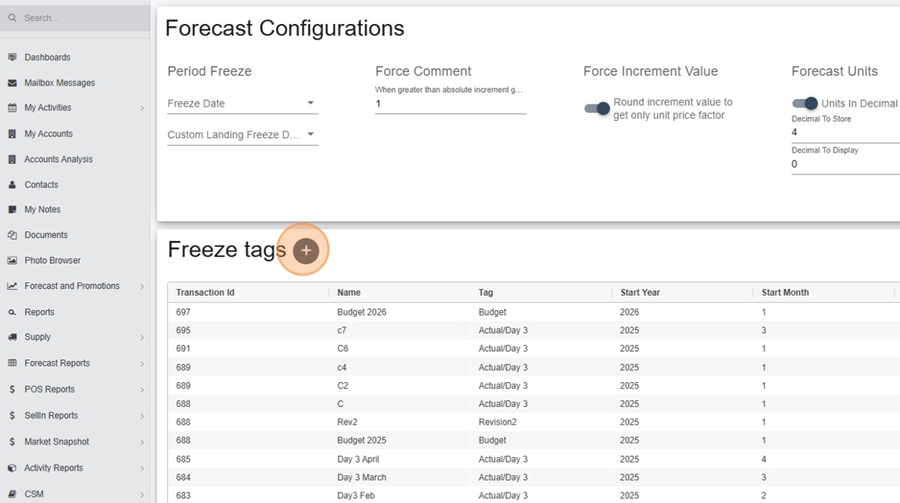Screen dimensions: 900x503
Task: Open Dashboards via its sidebar icon
Action: 12,57
